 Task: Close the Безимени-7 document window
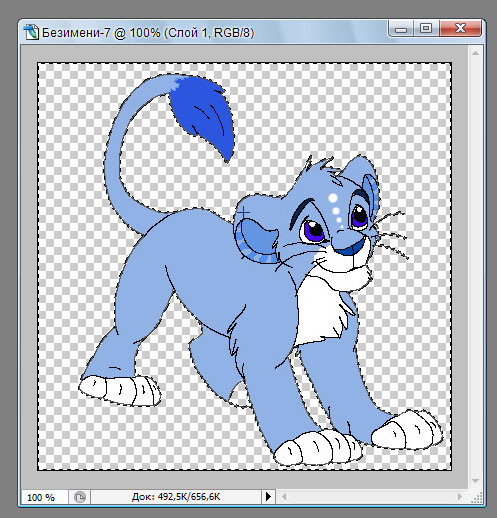[460, 28]
